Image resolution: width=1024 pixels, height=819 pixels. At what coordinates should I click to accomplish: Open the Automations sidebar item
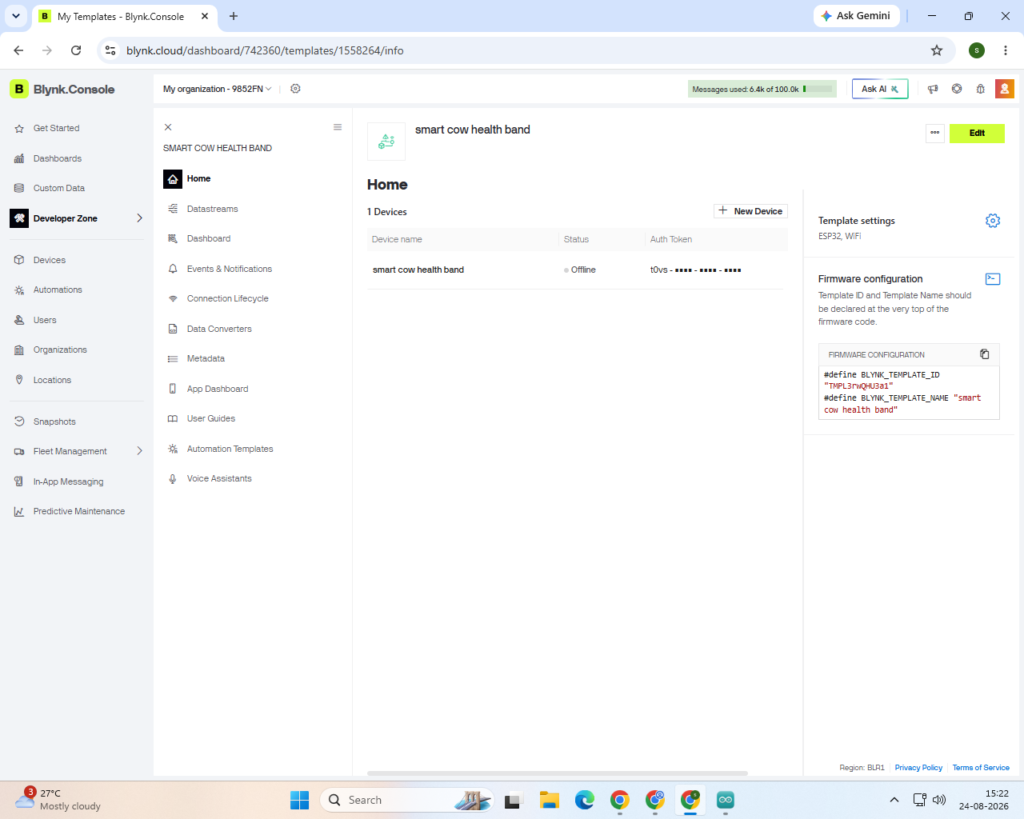(57, 290)
